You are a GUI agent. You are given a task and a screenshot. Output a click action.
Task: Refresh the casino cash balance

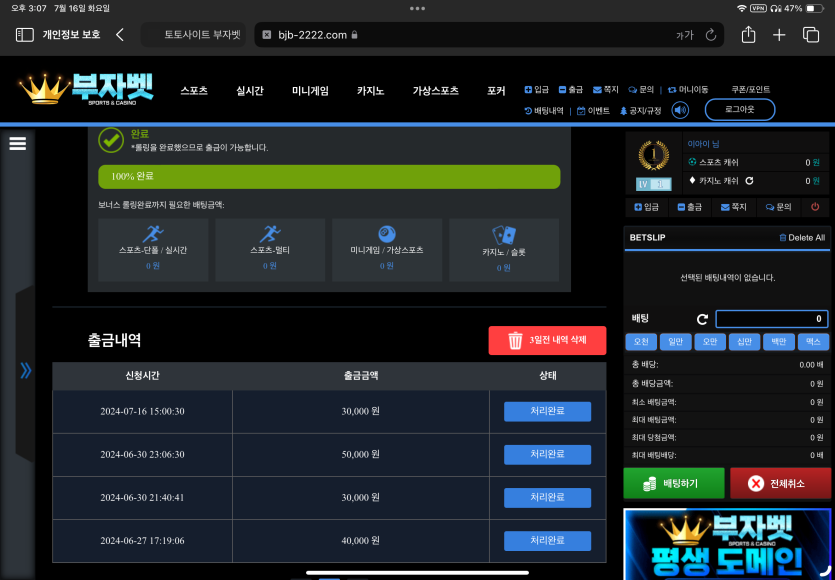(x=749, y=181)
